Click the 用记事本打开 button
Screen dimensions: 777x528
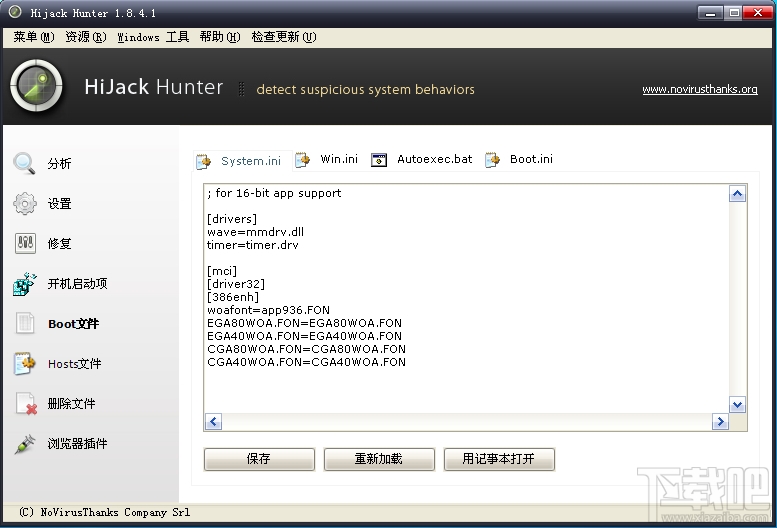[499, 459]
